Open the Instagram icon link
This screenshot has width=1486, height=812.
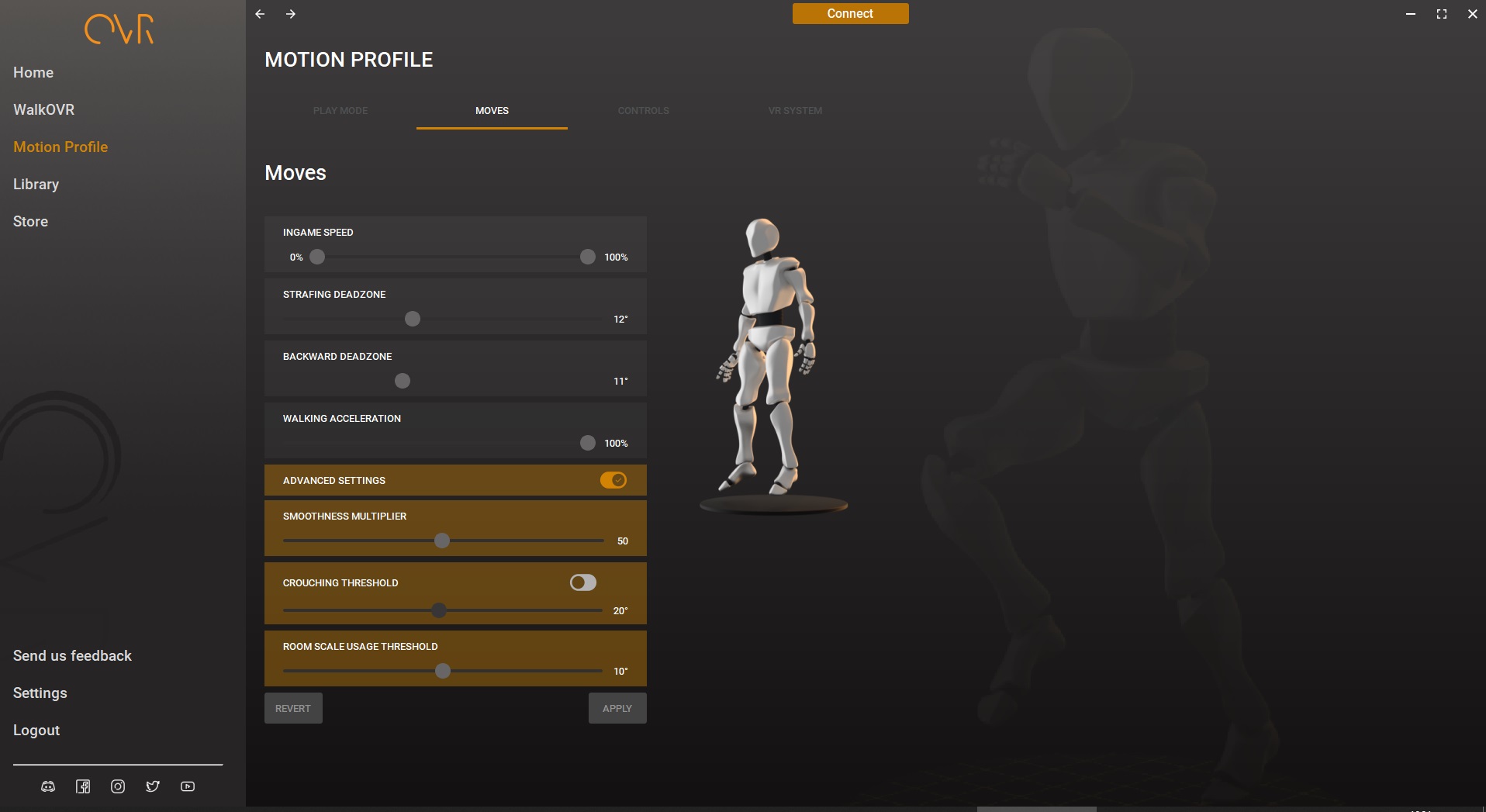(118, 786)
